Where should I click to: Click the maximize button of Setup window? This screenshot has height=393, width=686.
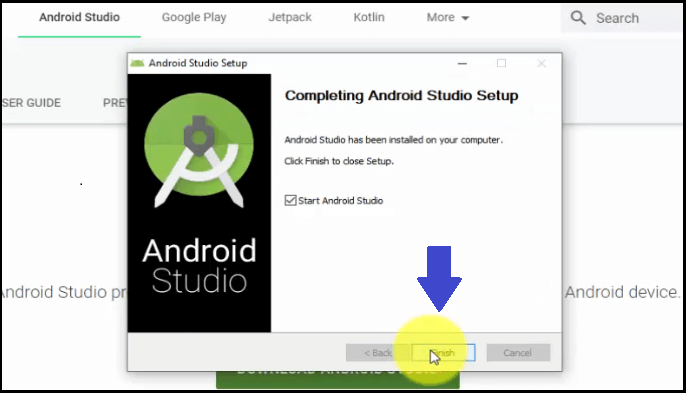click(501, 63)
